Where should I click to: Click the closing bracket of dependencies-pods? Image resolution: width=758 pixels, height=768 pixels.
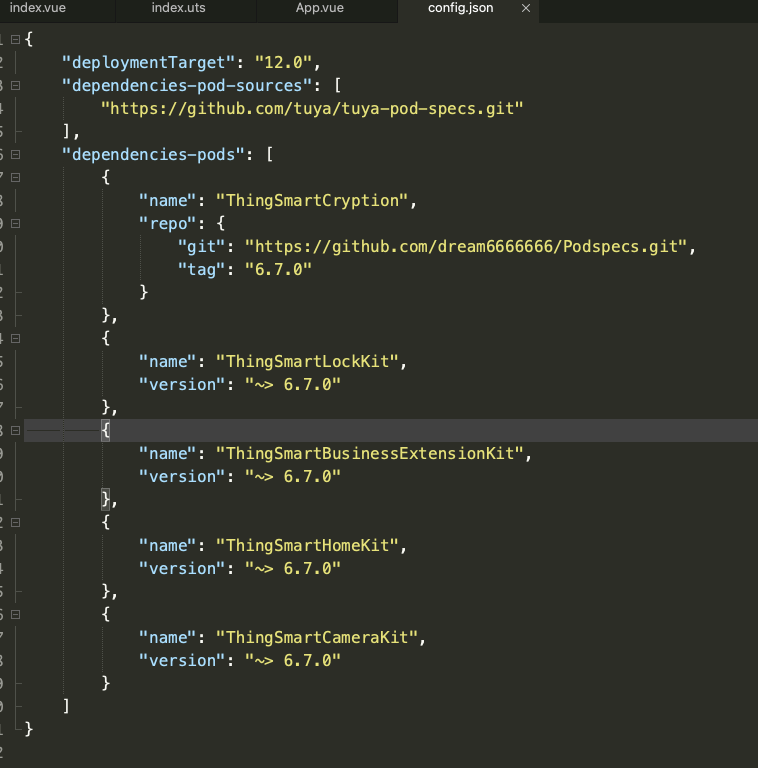(x=67, y=706)
